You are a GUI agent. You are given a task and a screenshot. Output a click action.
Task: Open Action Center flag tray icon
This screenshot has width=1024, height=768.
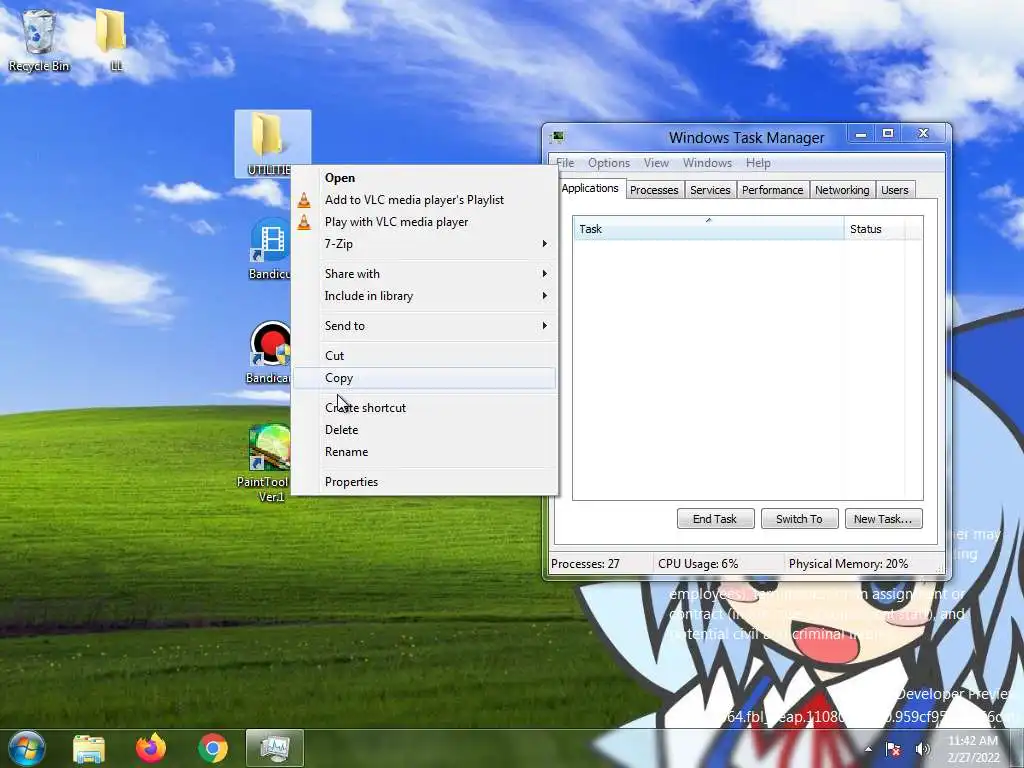click(x=893, y=749)
